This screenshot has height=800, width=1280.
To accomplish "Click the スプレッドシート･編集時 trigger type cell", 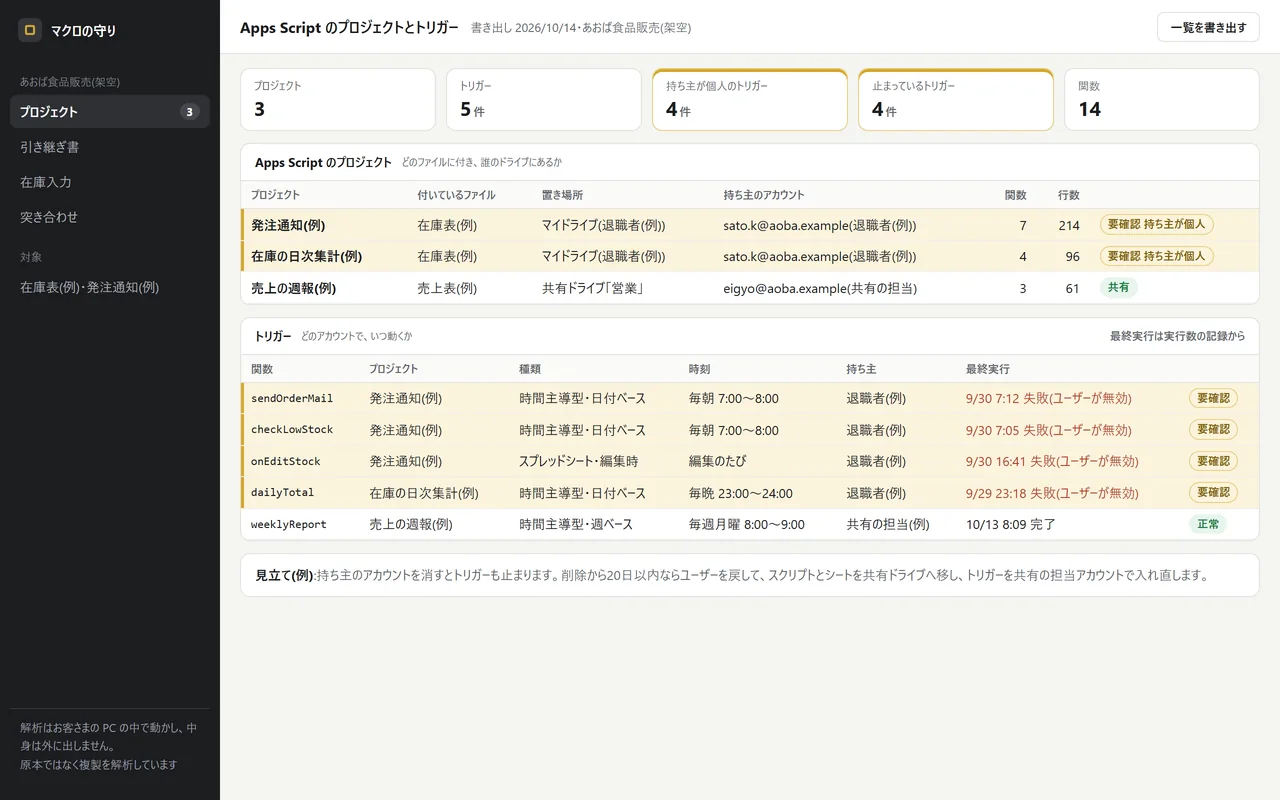I will [579, 462].
